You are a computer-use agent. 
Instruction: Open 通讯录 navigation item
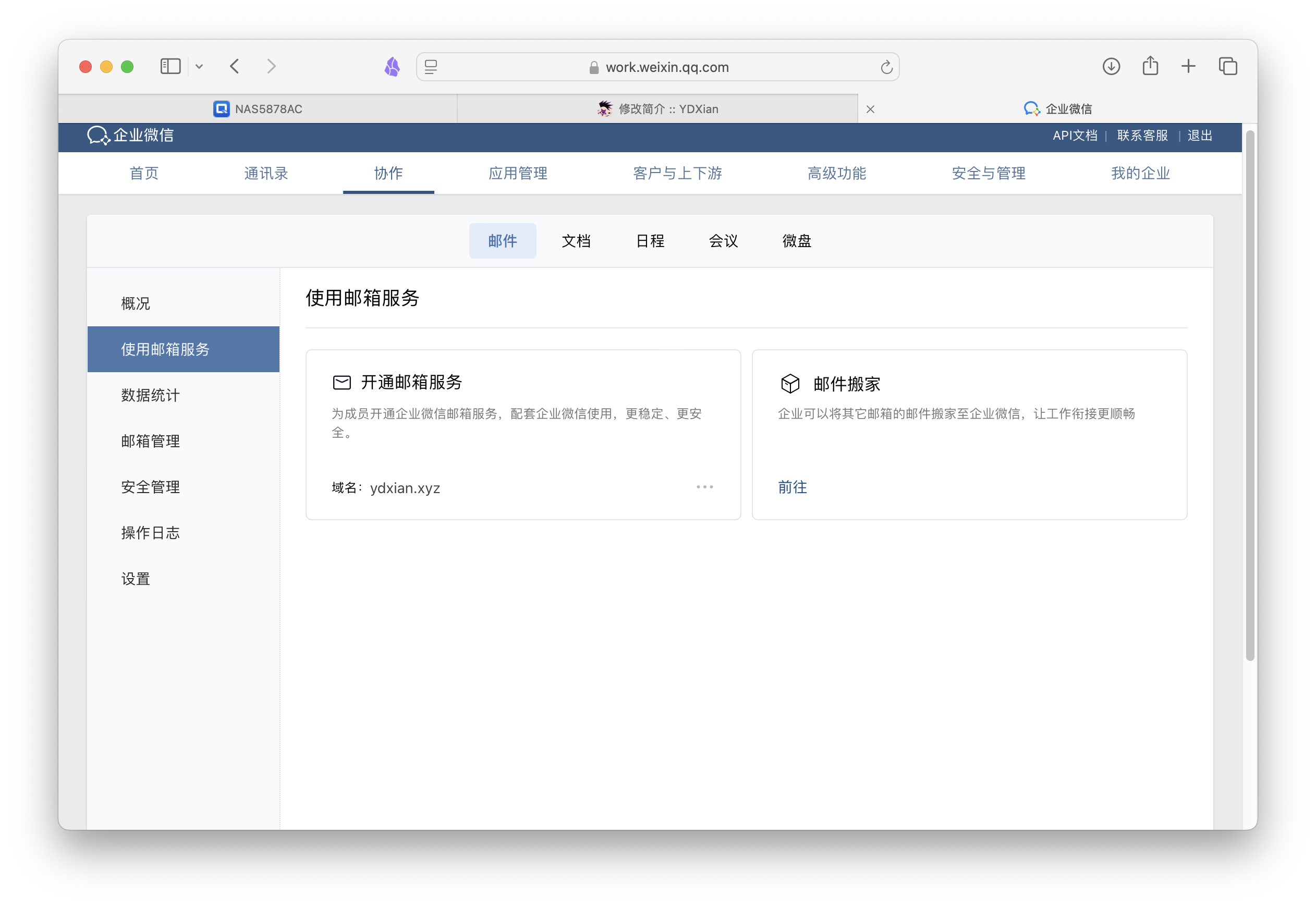(x=266, y=174)
